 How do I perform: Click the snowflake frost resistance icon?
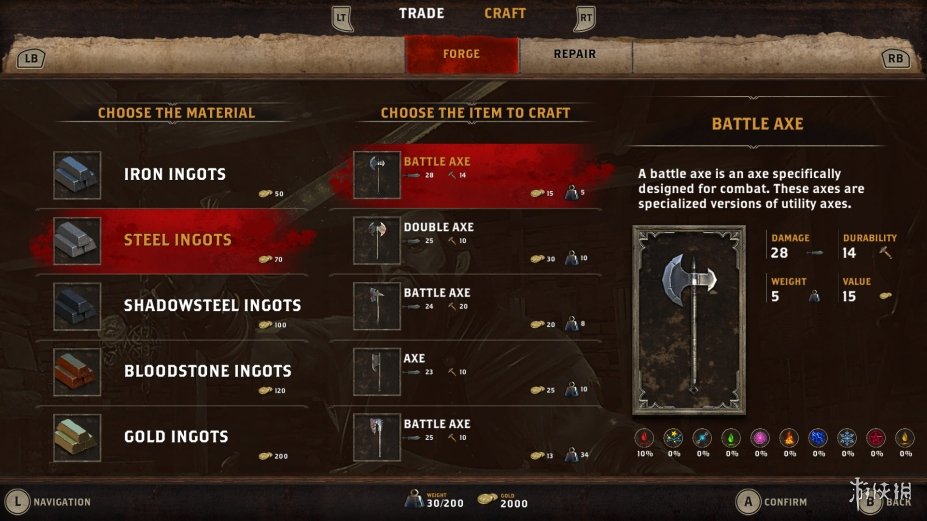click(x=847, y=438)
